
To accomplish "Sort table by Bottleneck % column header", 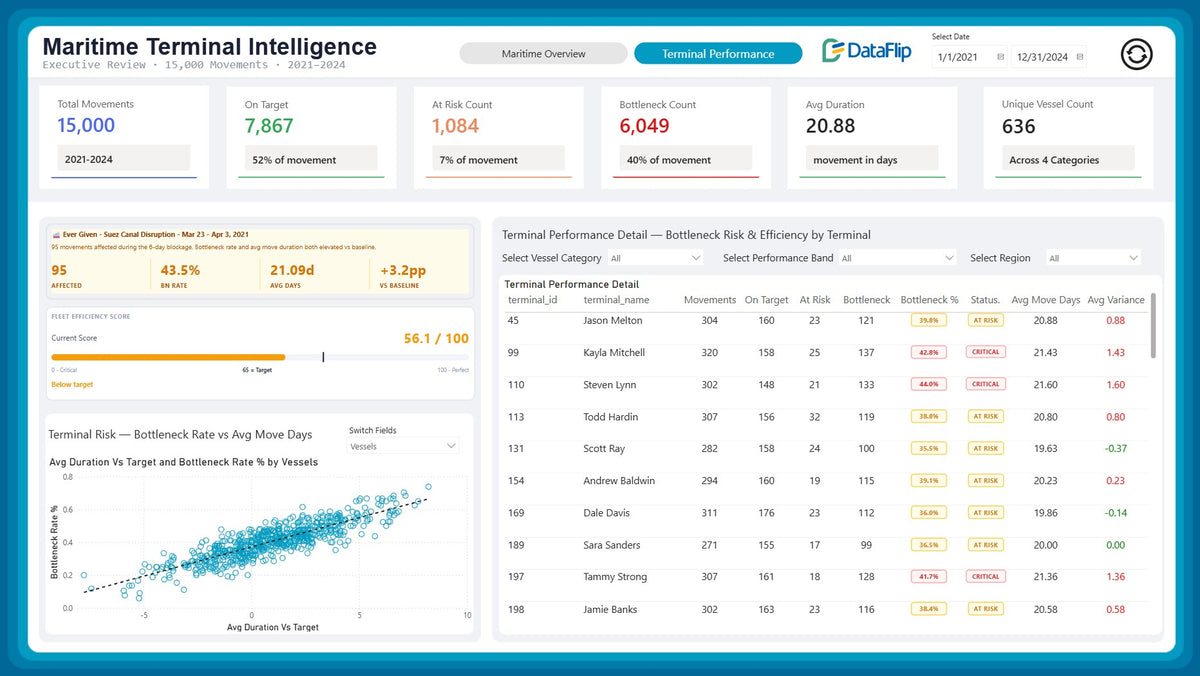I will click(929, 300).
